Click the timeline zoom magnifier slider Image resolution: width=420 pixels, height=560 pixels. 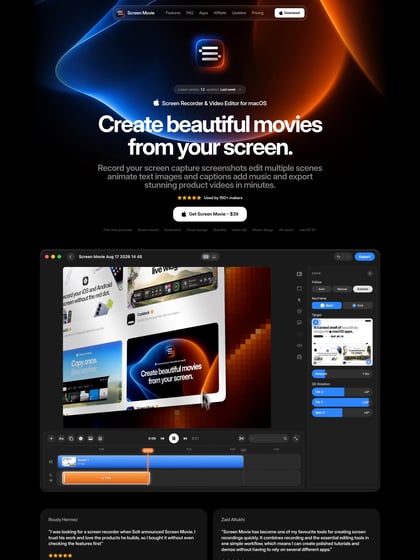[269, 438]
